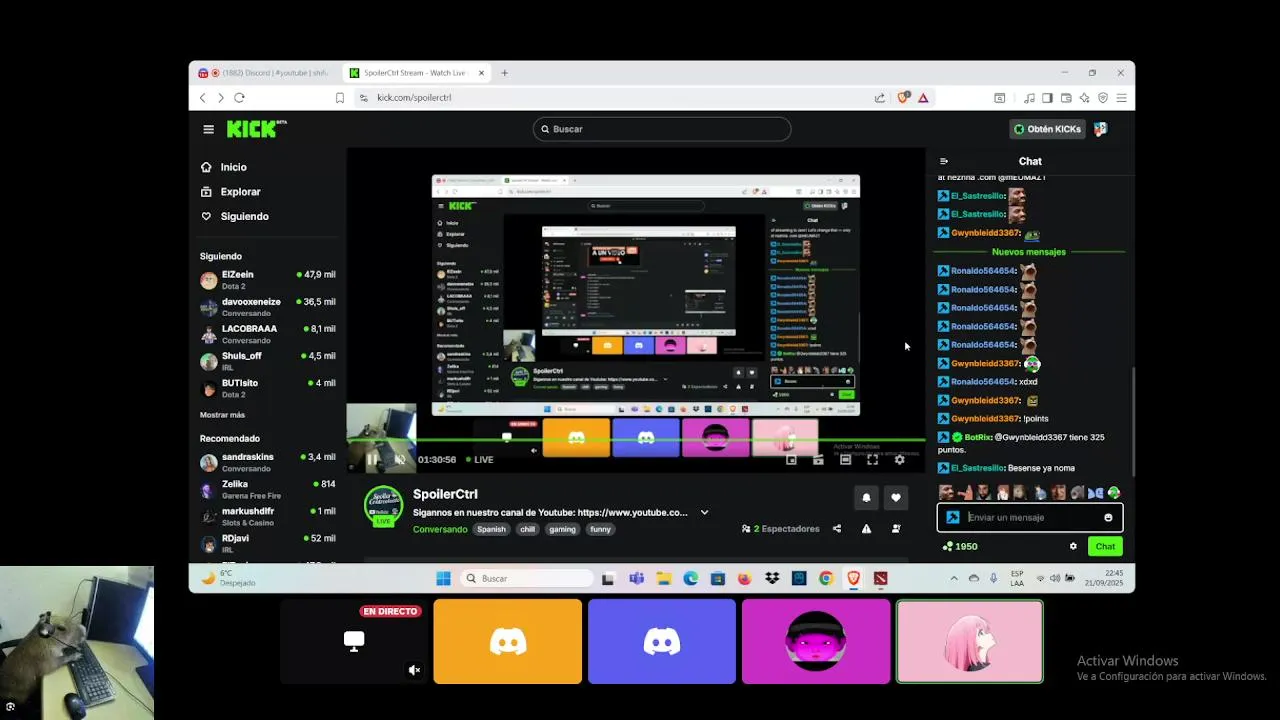1280x720 pixels.
Task: Switch the player to theater mode
Action: 845,460
